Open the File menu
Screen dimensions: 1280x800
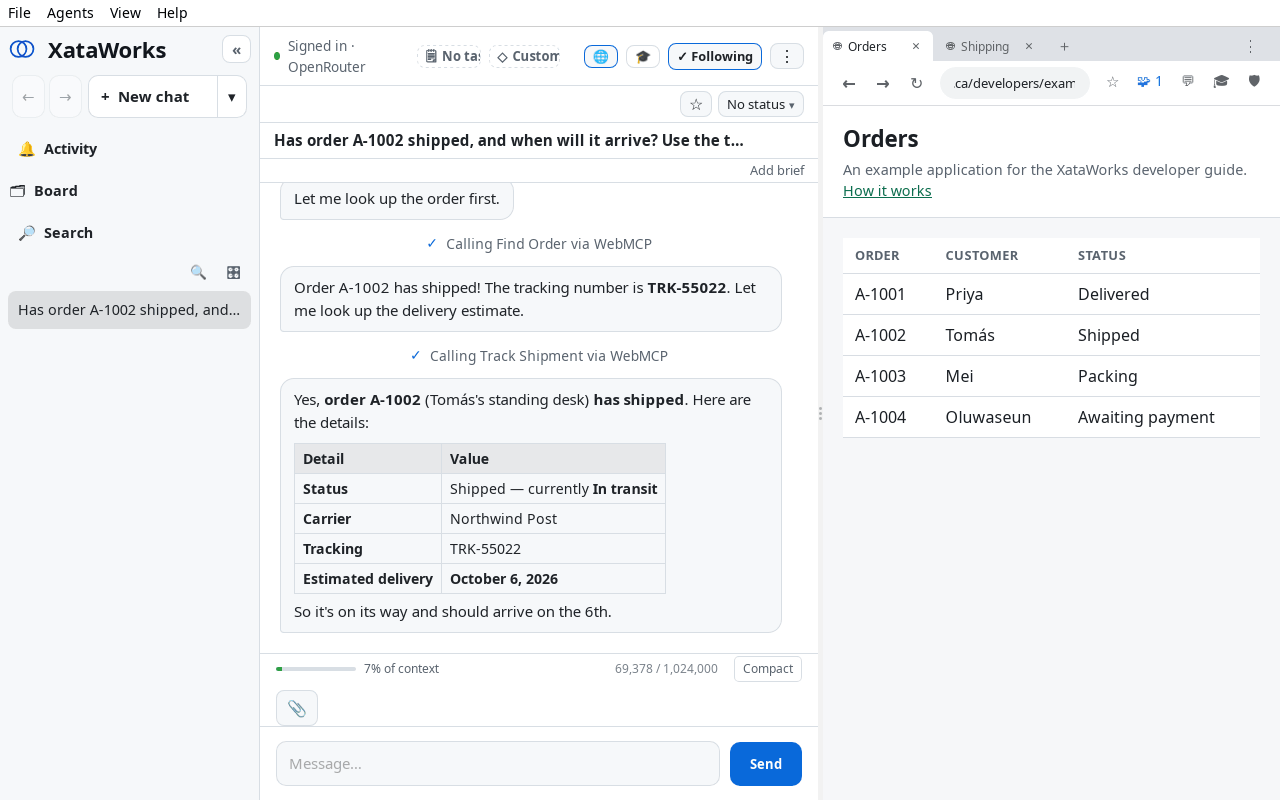[19, 13]
